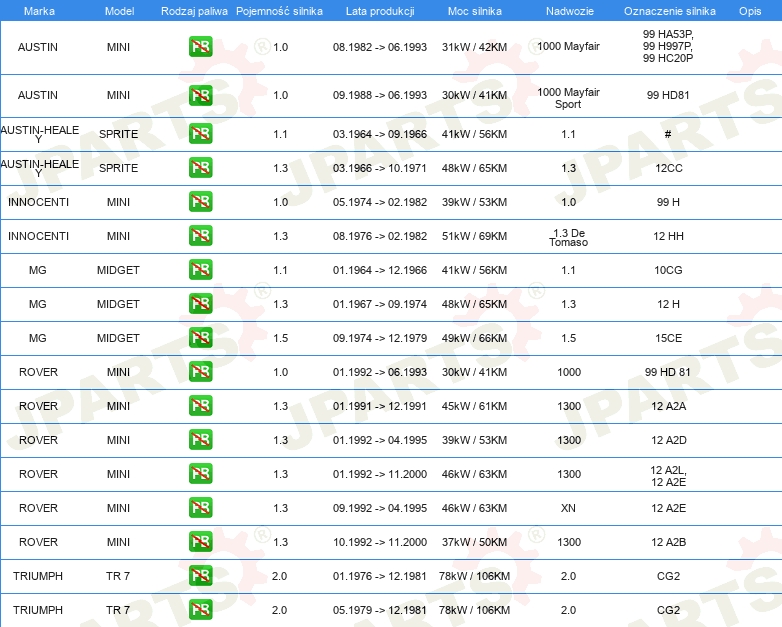The width and height of the screenshot is (782, 627).
Task: Select the 37kW / 50KM power cell
Action: pyautogui.click(x=474, y=542)
